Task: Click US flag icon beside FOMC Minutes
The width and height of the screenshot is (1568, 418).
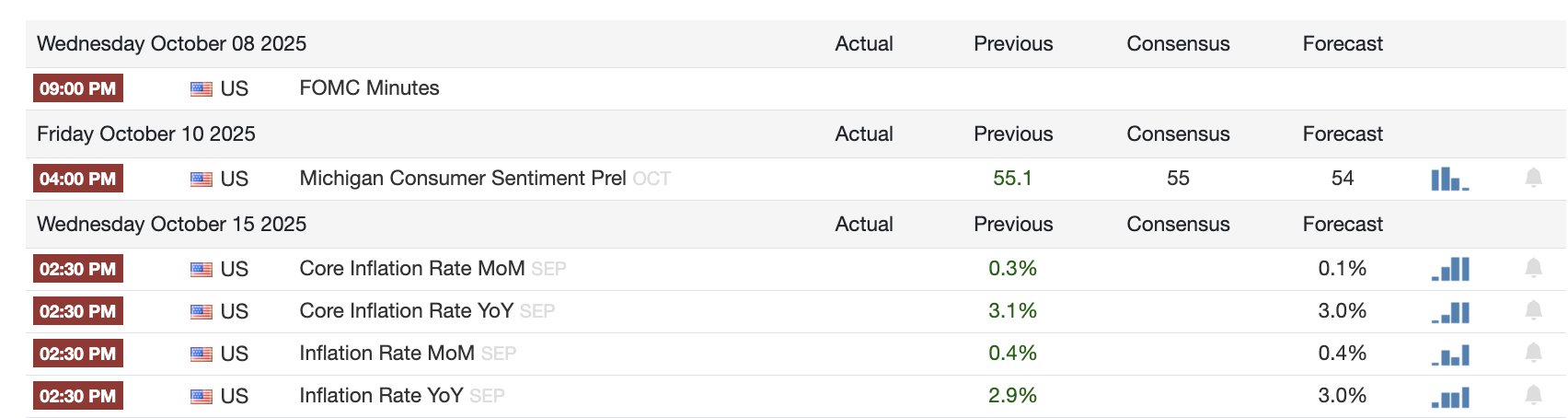Action: point(202,89)
